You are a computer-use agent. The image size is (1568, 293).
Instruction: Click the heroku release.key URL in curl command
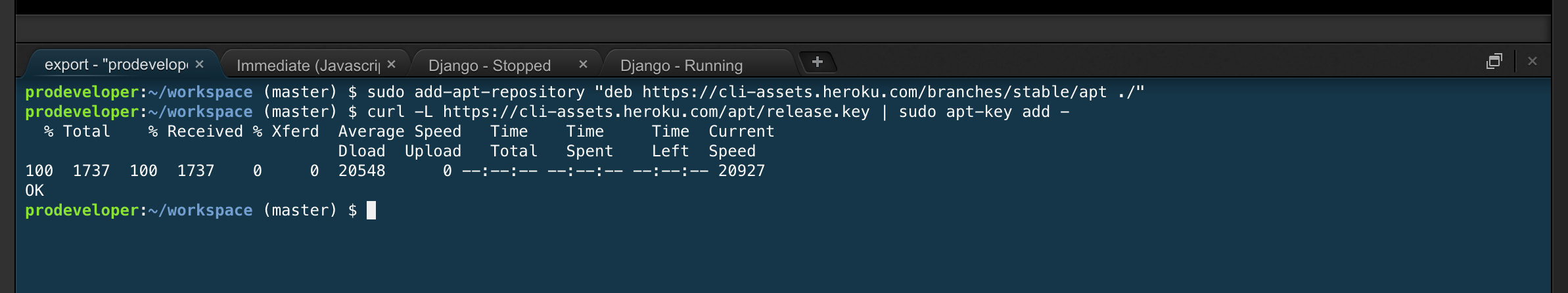point(656,112)
